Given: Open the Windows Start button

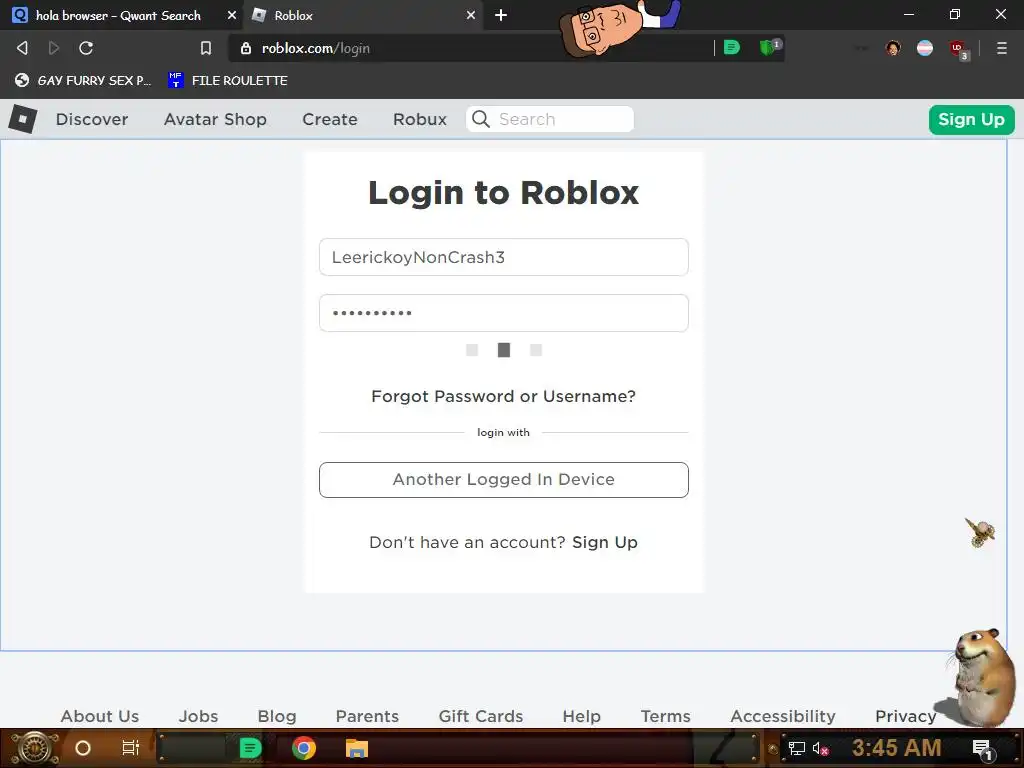Looking at the screenshot, I should tap(34, 748).
